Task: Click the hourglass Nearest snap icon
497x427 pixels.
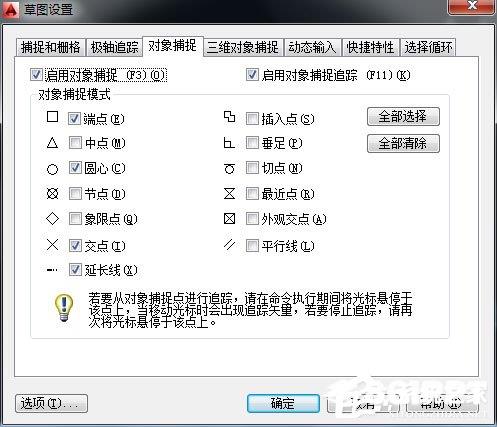Action: click(229, 193)
